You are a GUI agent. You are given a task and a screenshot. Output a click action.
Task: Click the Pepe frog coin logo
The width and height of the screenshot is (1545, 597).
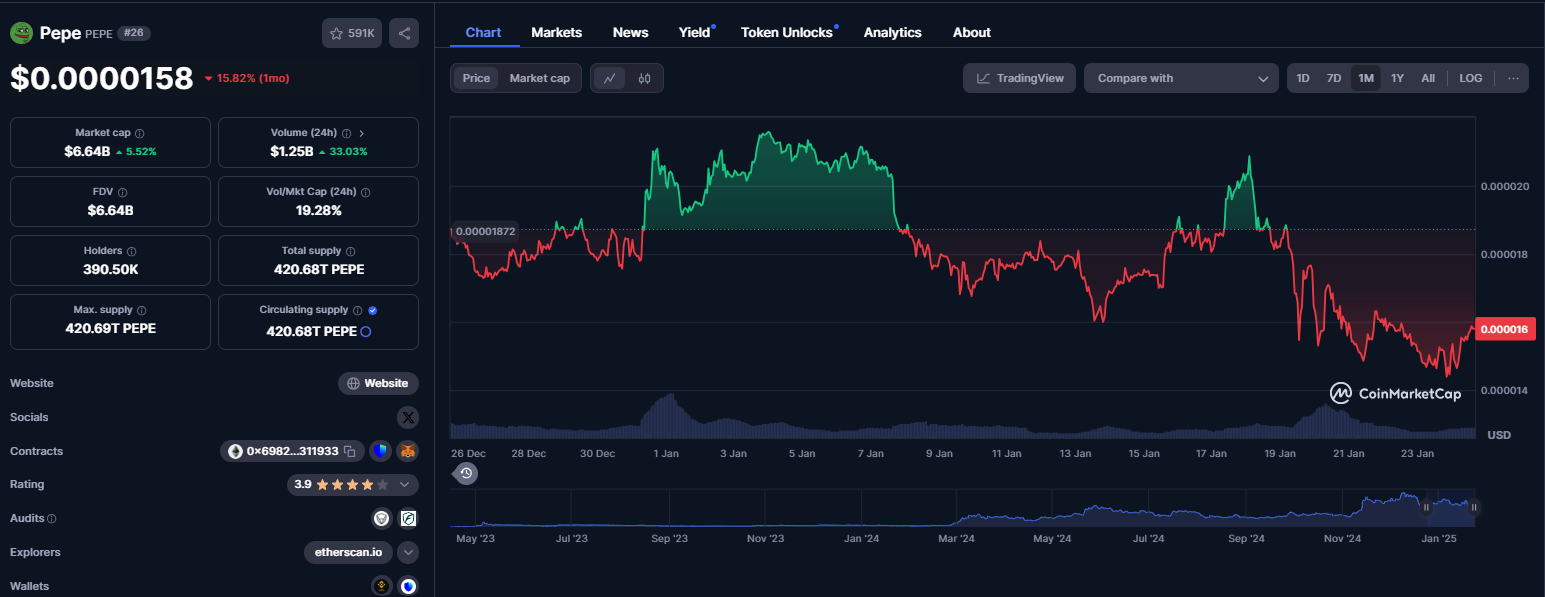click(x=22, y=33)
